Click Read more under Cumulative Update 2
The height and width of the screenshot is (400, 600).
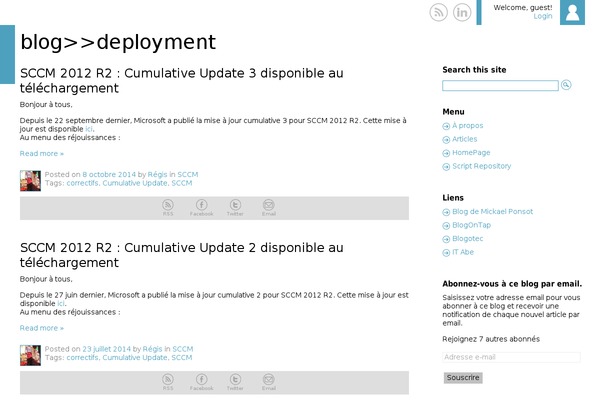tap(42, 328)
